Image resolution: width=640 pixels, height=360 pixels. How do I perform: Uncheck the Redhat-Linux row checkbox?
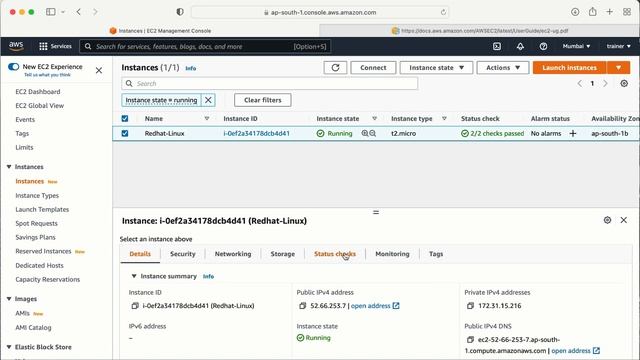pyautogui.click(x=125, y=133)
